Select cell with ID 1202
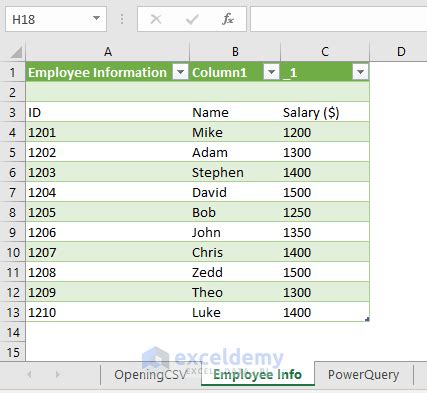Viewport: 427px width, 393px height. [108, 152]
